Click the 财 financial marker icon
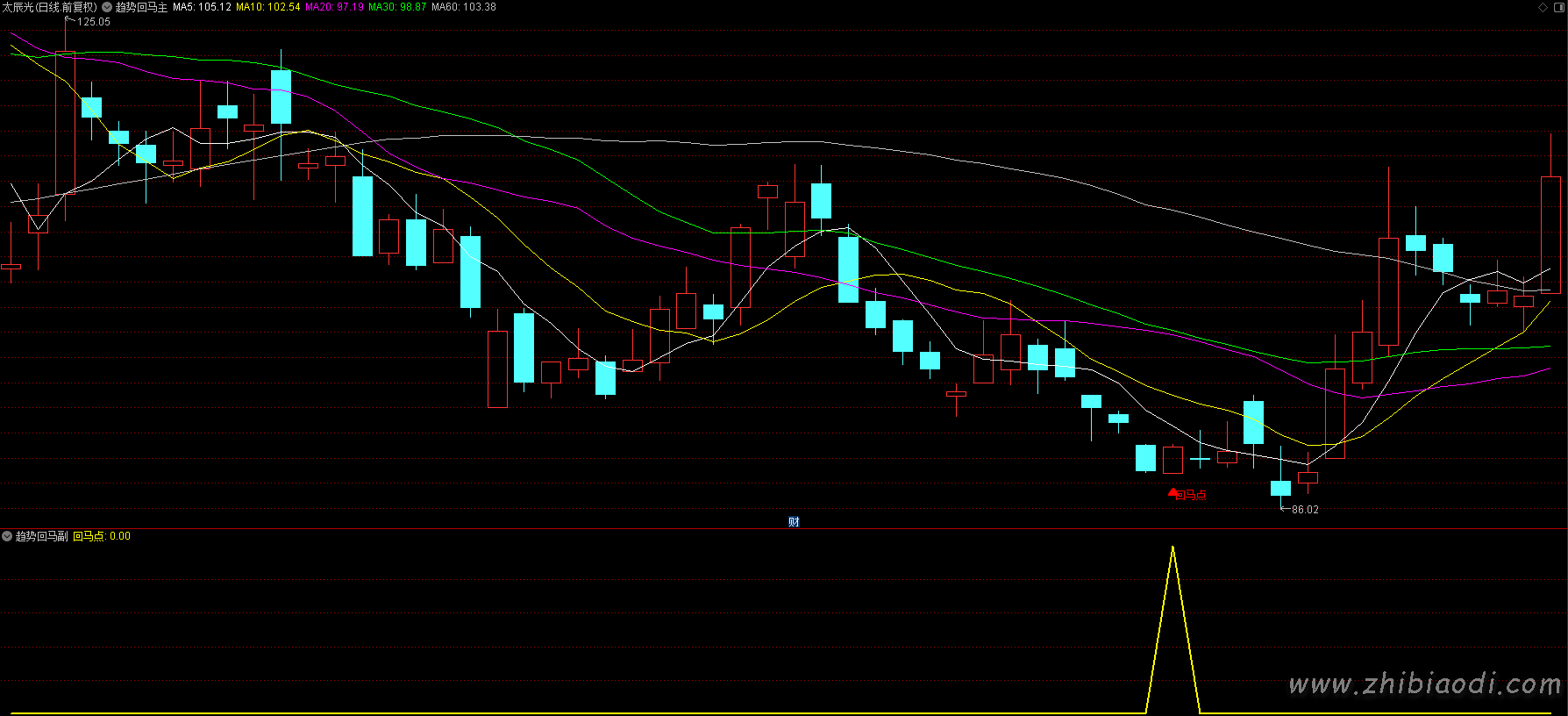This screenshot has width=1568, height=716. pyautogui.click(x=794, y=522)
